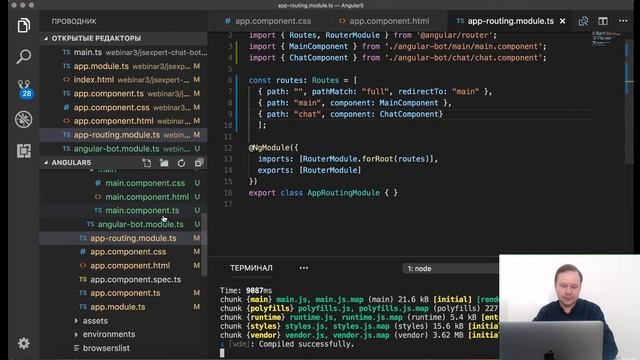Screen dimensions: 640x360
Task: Click ChatComponent in the import on line 4
Action: pos(318,58)
